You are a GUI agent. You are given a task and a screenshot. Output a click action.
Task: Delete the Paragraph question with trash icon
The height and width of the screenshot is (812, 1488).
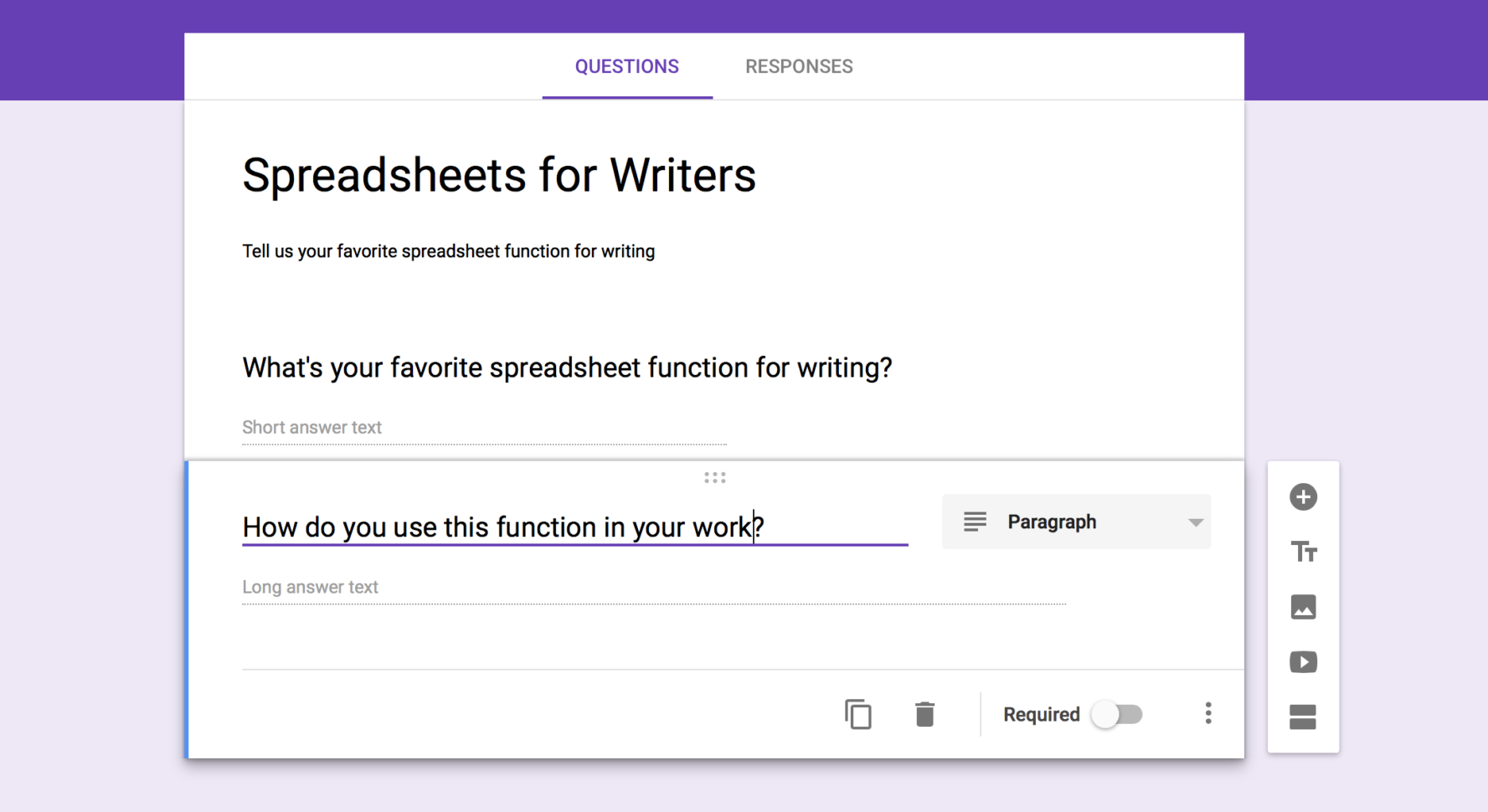(x=924, y=714)
